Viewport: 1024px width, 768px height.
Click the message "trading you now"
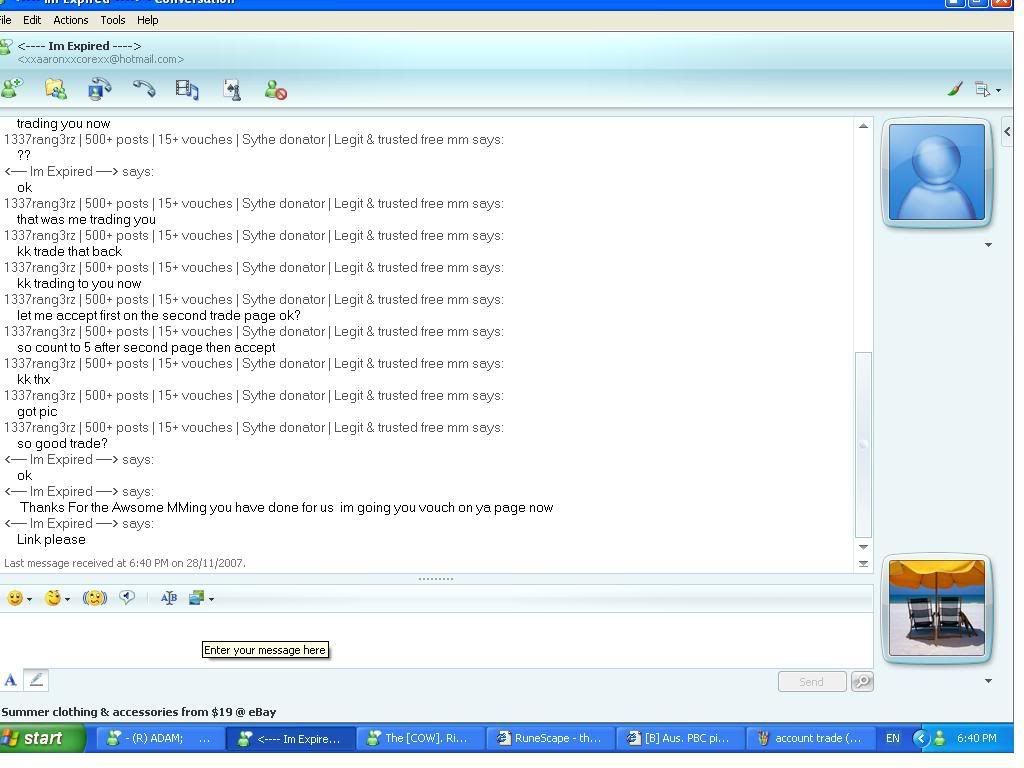(x=63, y=123)
